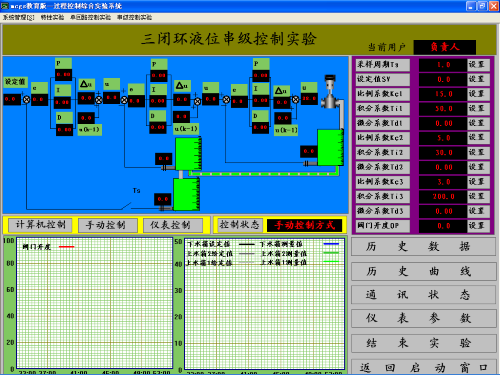Viewport: 500px width, 375px height.
Task: Open the 系统管理 menu
Action: coord(19,17)
